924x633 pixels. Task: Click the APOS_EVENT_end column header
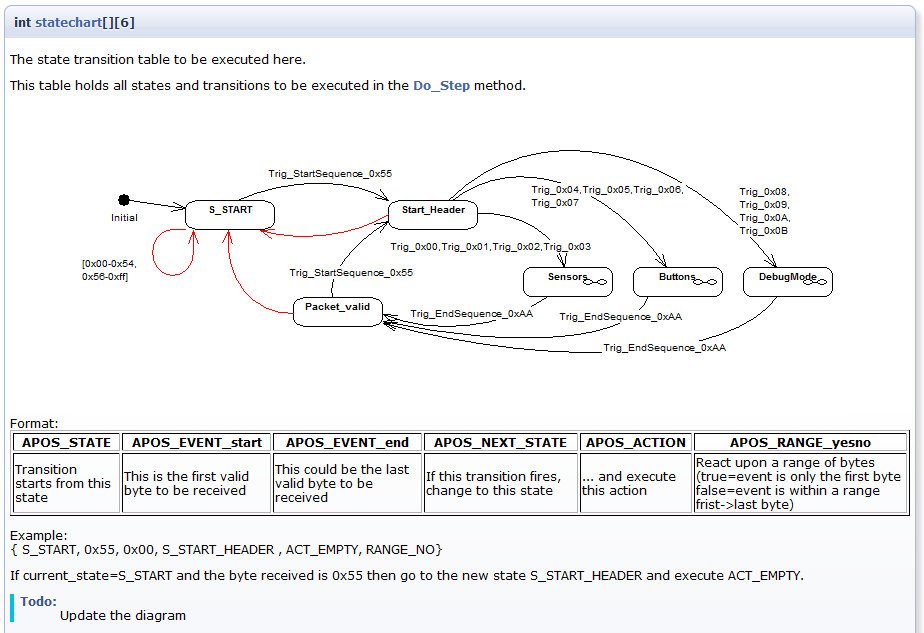pyautogui.click(x=347, y=442)
